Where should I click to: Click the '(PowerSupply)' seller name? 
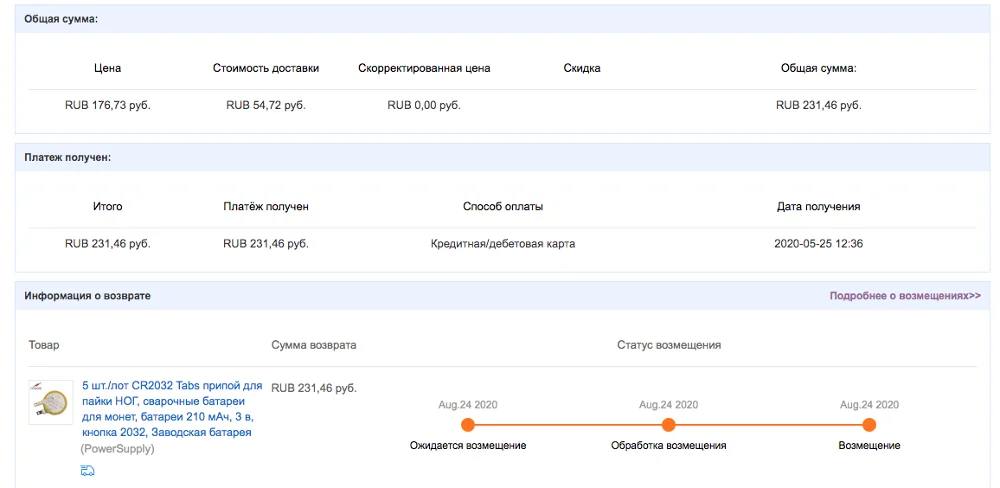117,449
